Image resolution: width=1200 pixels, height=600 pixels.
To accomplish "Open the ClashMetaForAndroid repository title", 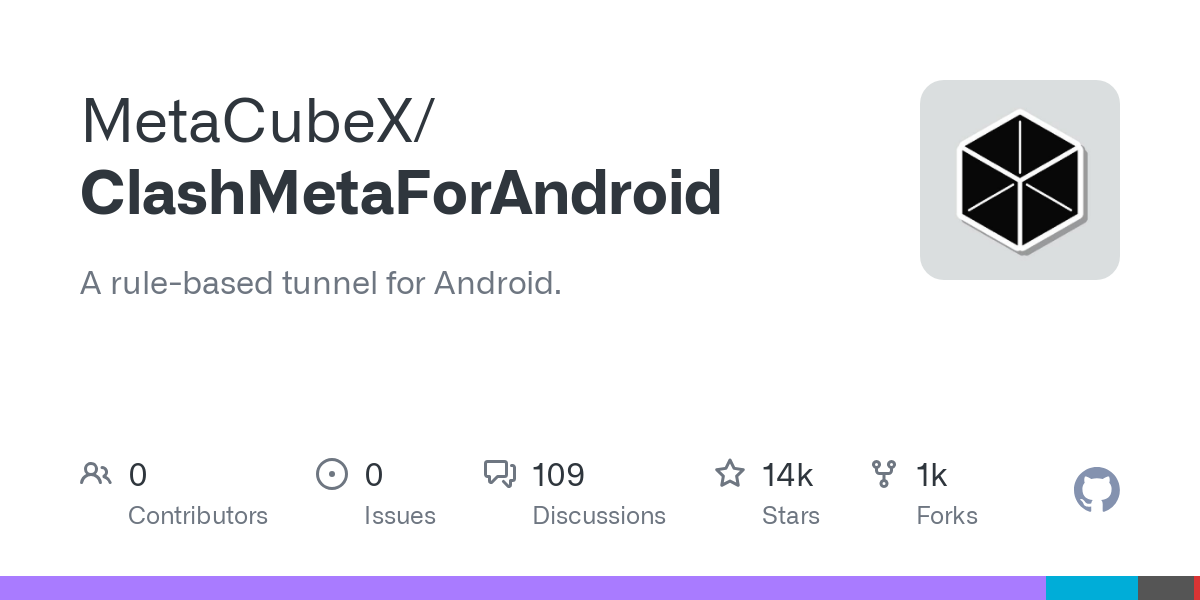I will 401,193.
